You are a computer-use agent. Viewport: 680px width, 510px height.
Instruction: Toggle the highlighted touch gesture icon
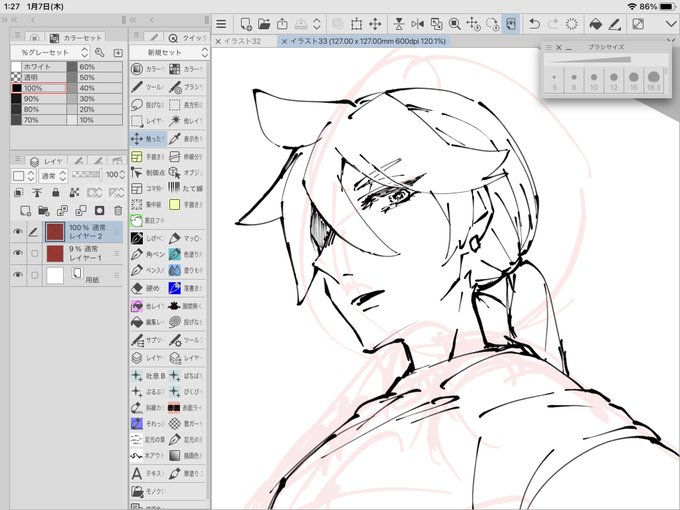coord(511,24)
